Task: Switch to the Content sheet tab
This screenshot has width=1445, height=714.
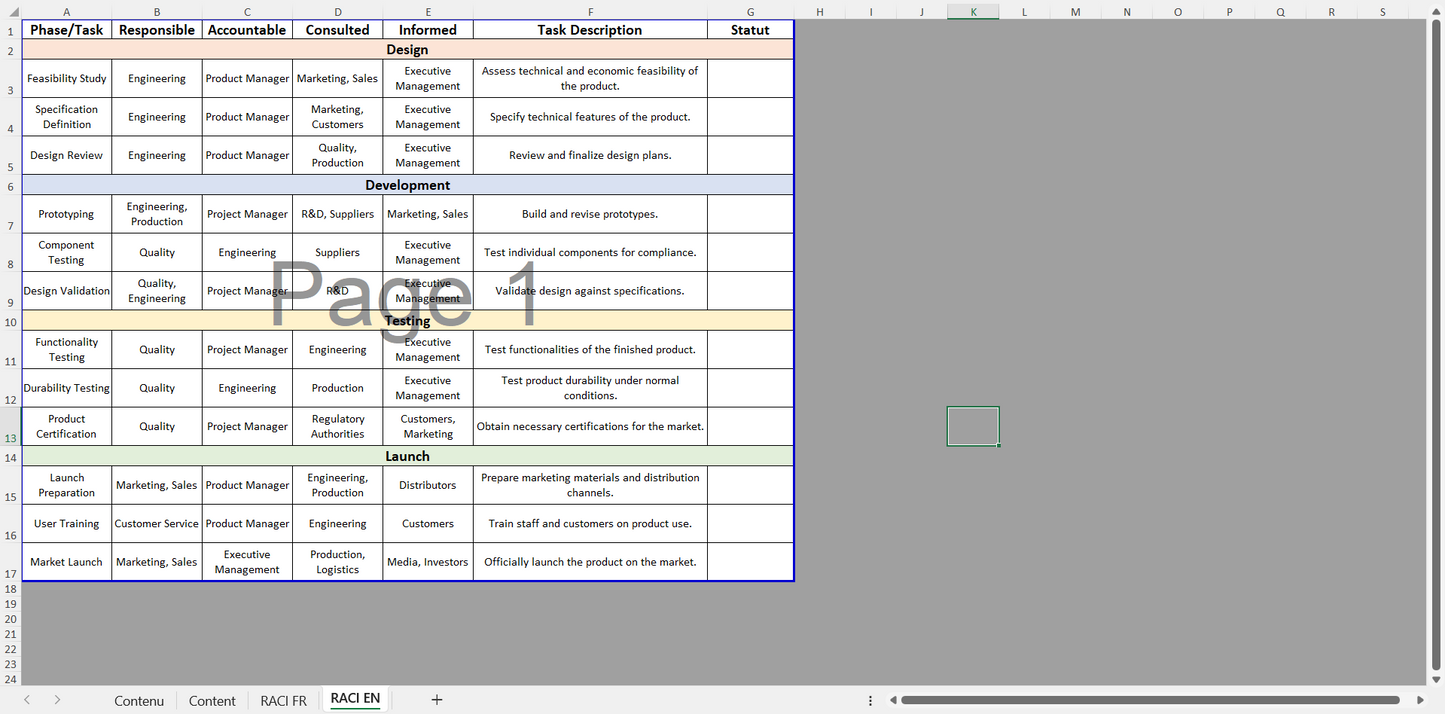Action: (212, 700)
